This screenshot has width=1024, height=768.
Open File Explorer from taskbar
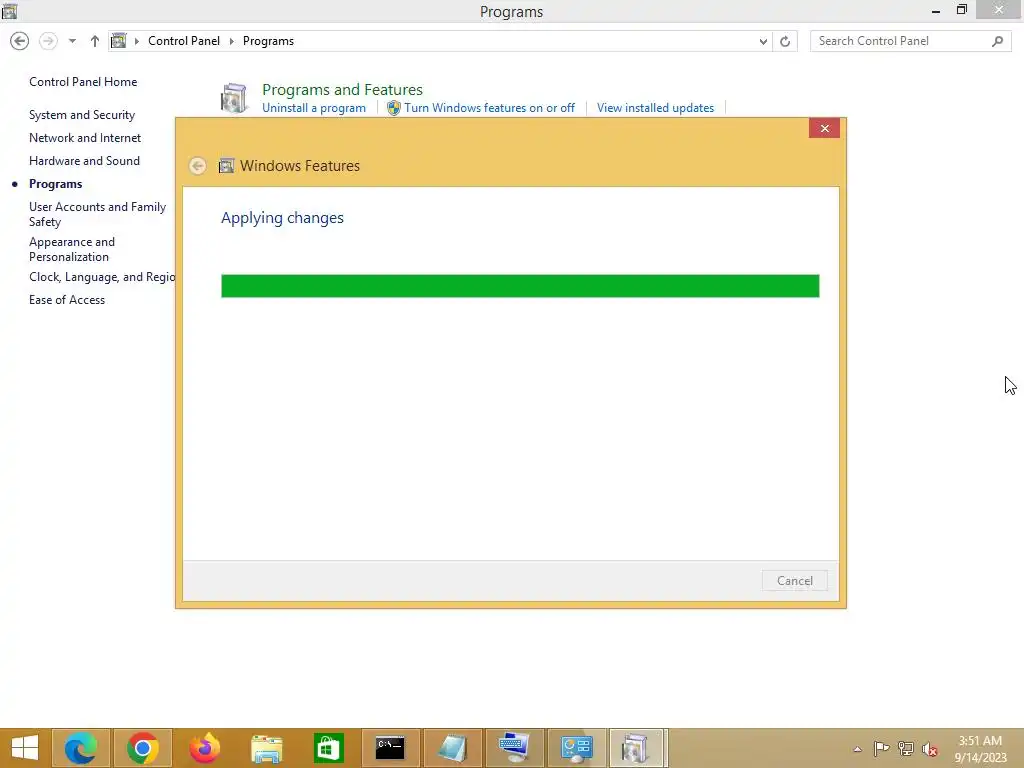coord(266,748)
